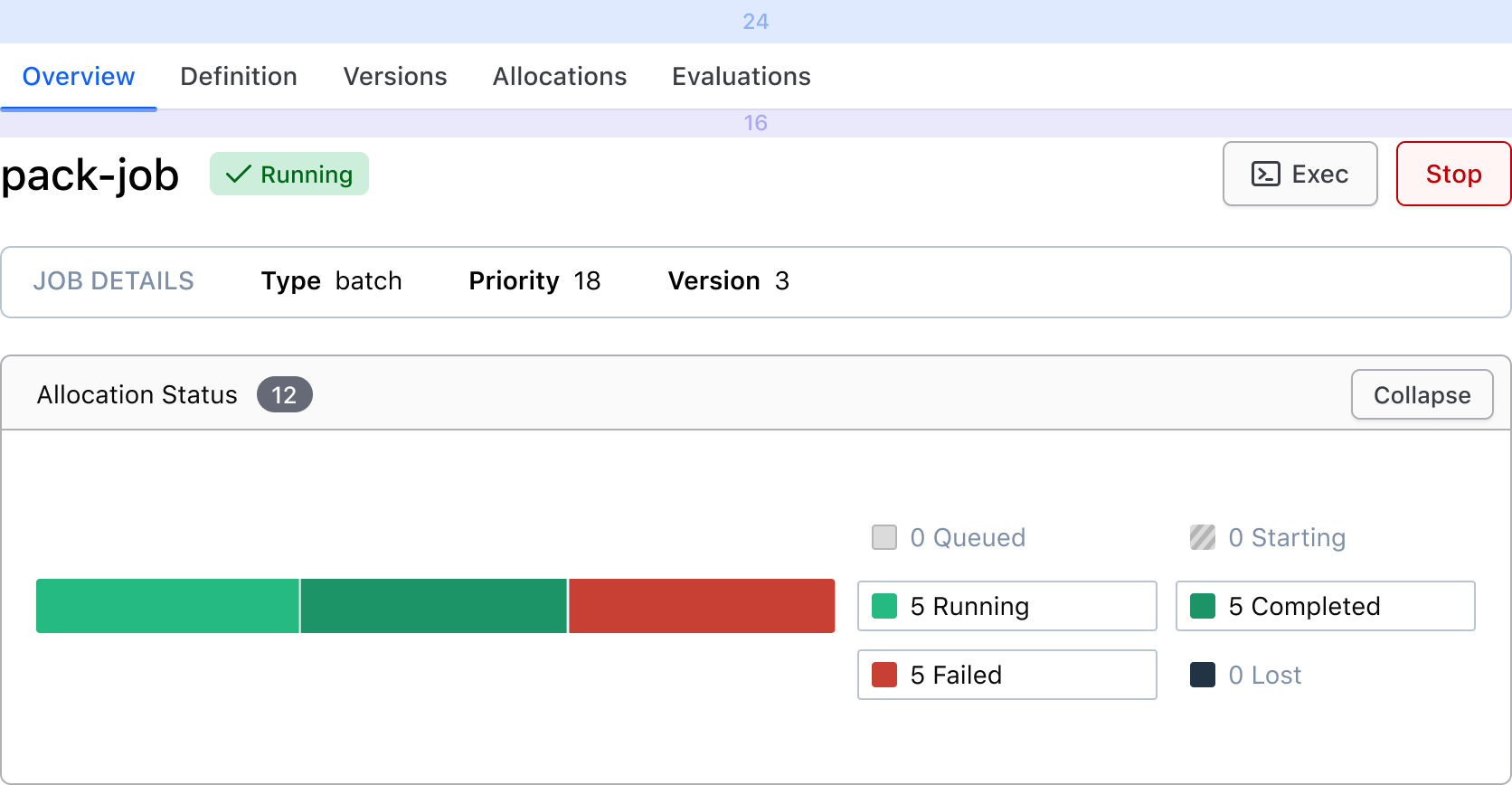
Task: Click the checkmark icon in Running badge
Action: tap(238, 174)
